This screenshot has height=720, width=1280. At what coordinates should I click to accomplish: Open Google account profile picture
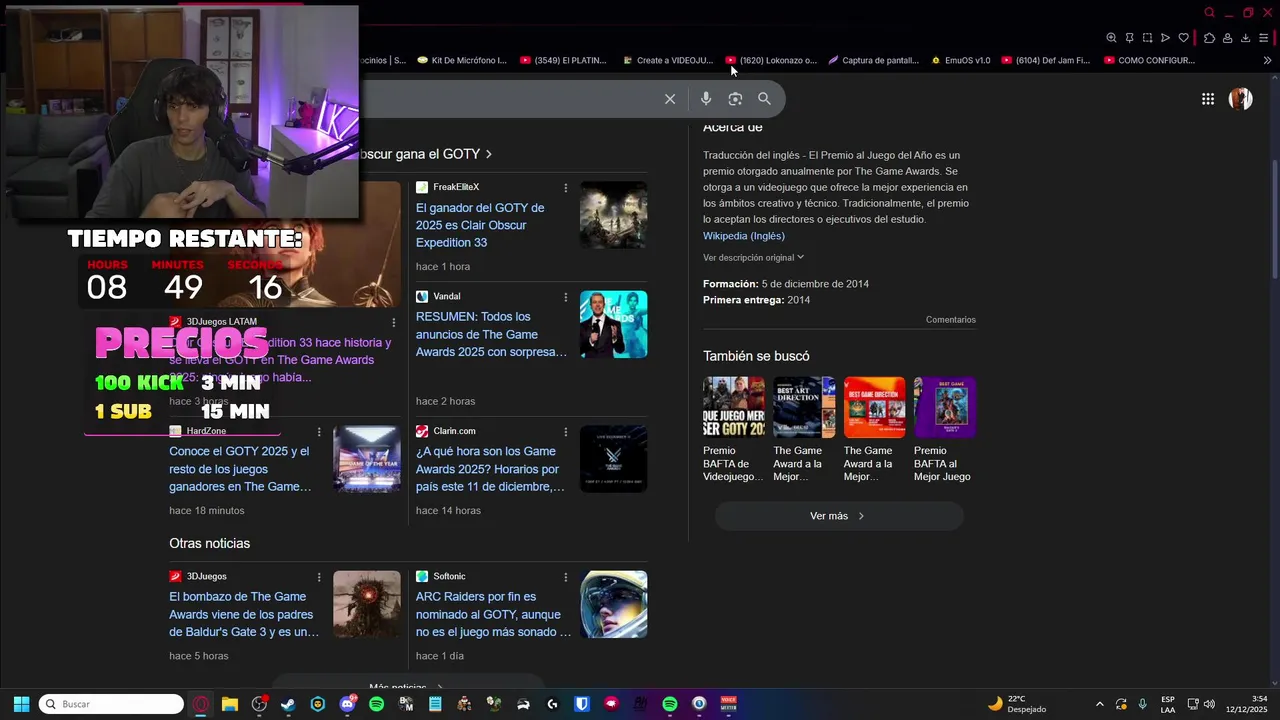tap(1241, 99)
